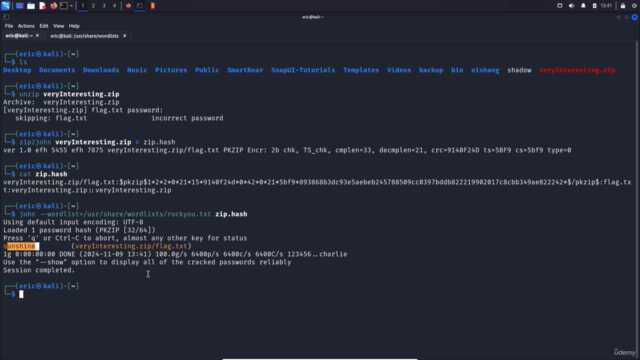
Task: Click the lock screen icon
Action: pyautogui.click(x=623, y=6)
